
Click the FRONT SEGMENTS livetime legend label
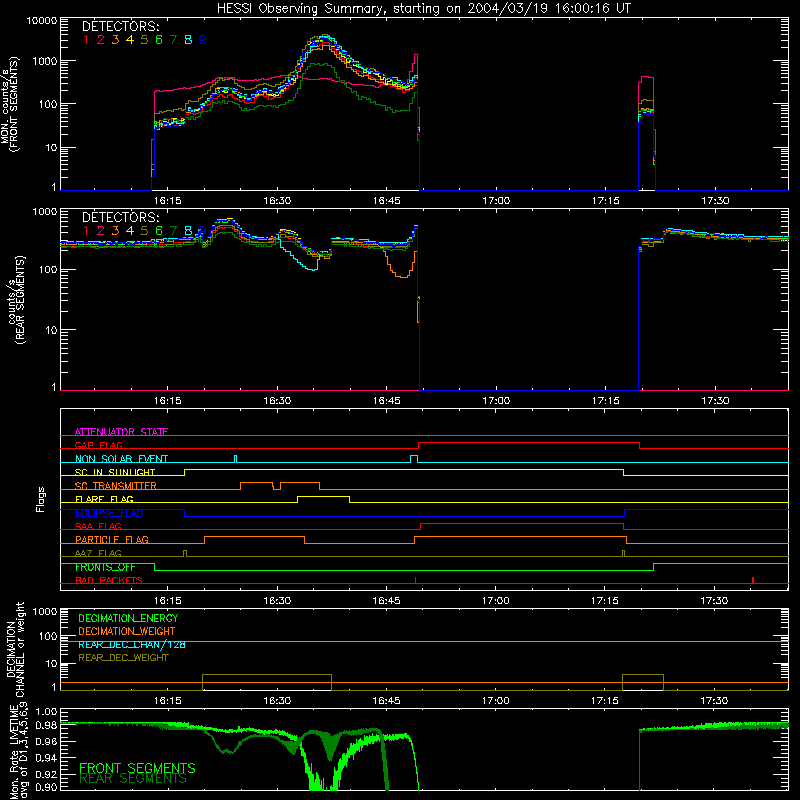pyautogui.click(x=137, y=768)
